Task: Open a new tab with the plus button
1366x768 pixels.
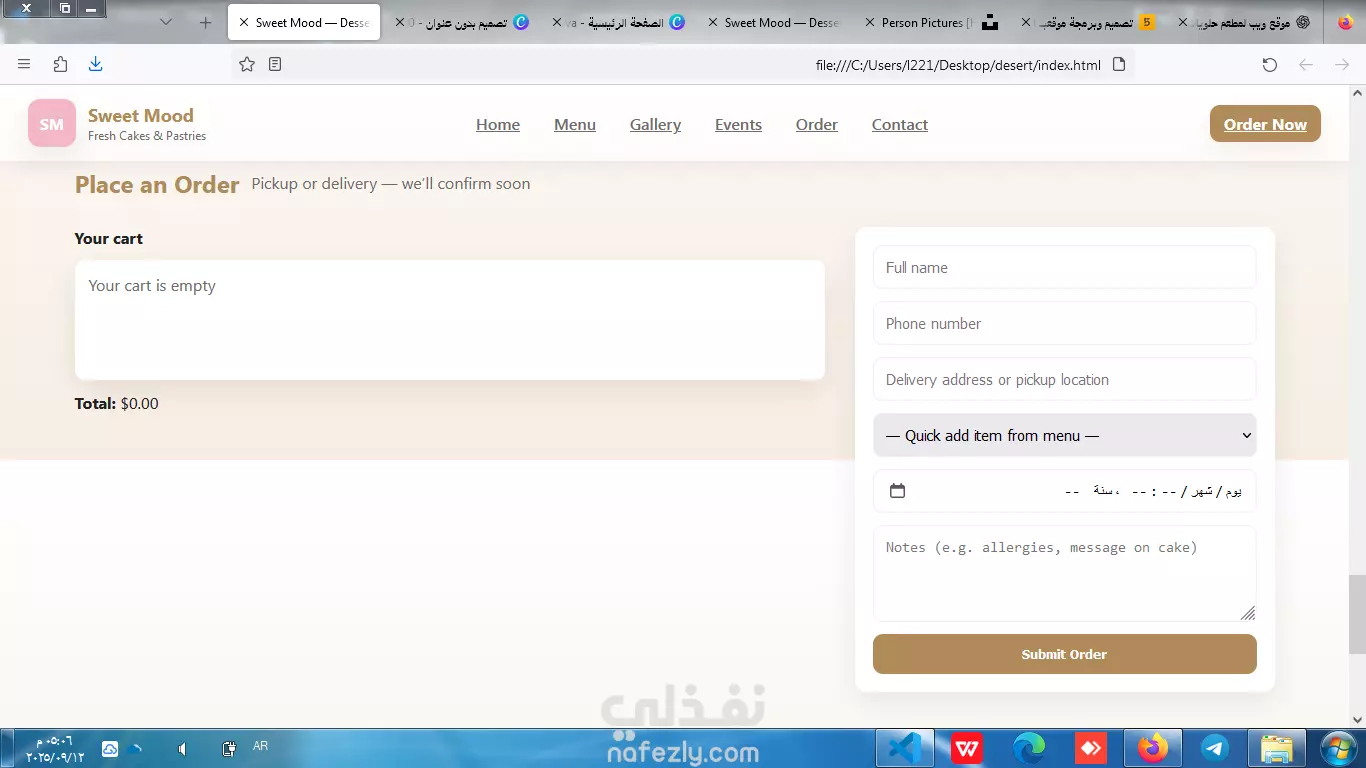Action: [x=206, y=22]
